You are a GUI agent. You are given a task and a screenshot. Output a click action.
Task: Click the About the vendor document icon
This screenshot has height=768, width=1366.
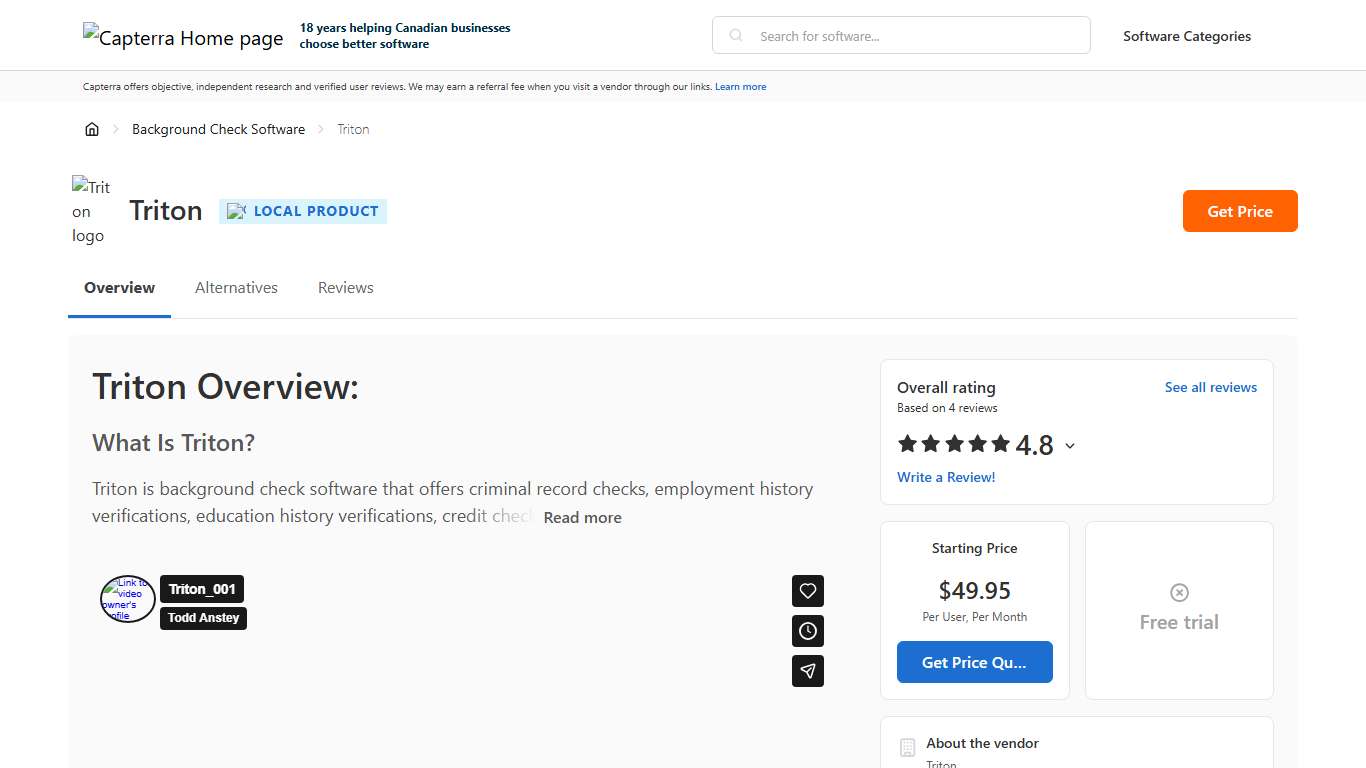click(x=907, y=747)
